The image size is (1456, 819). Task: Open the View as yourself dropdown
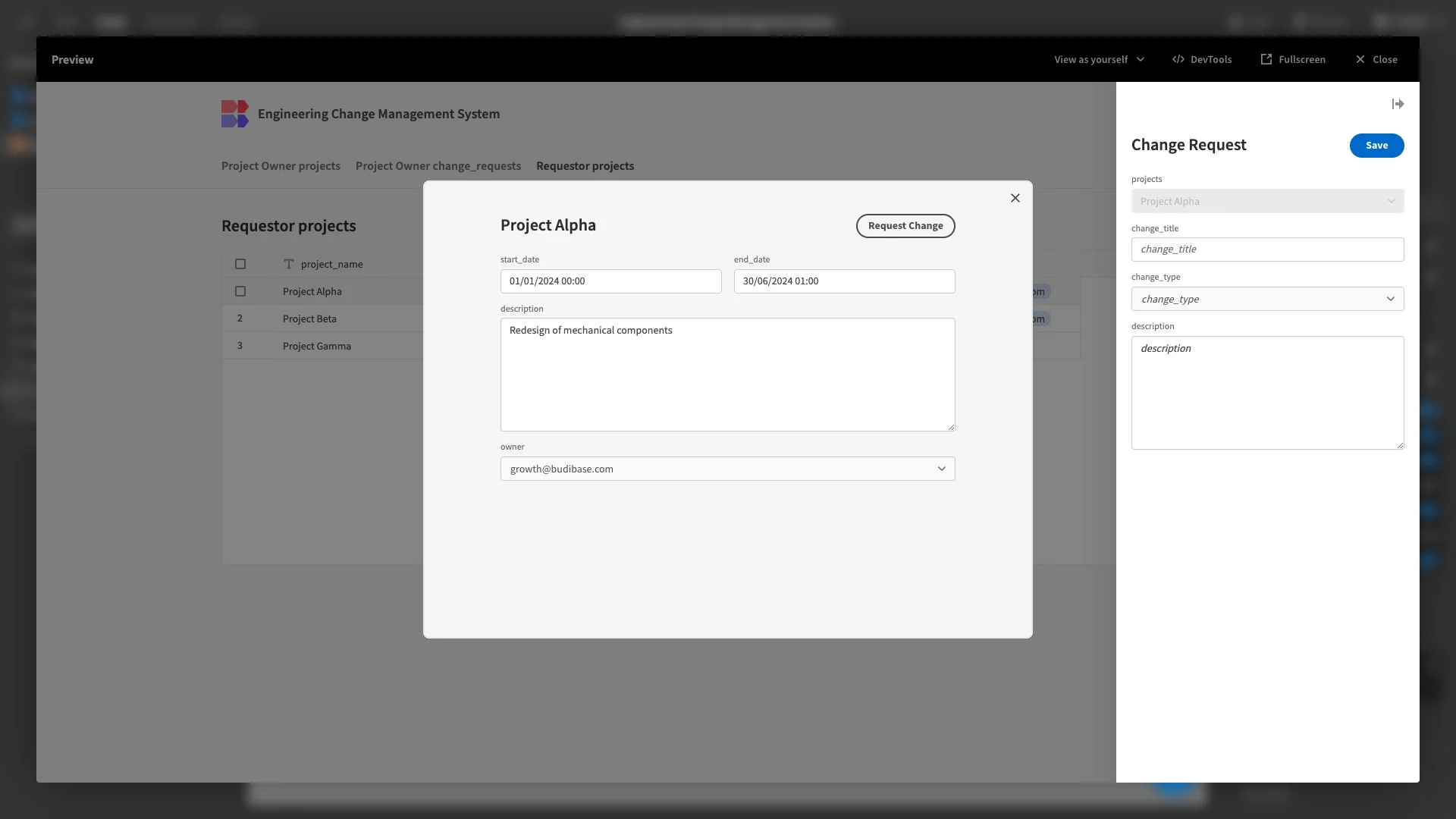click(1099, 59)
